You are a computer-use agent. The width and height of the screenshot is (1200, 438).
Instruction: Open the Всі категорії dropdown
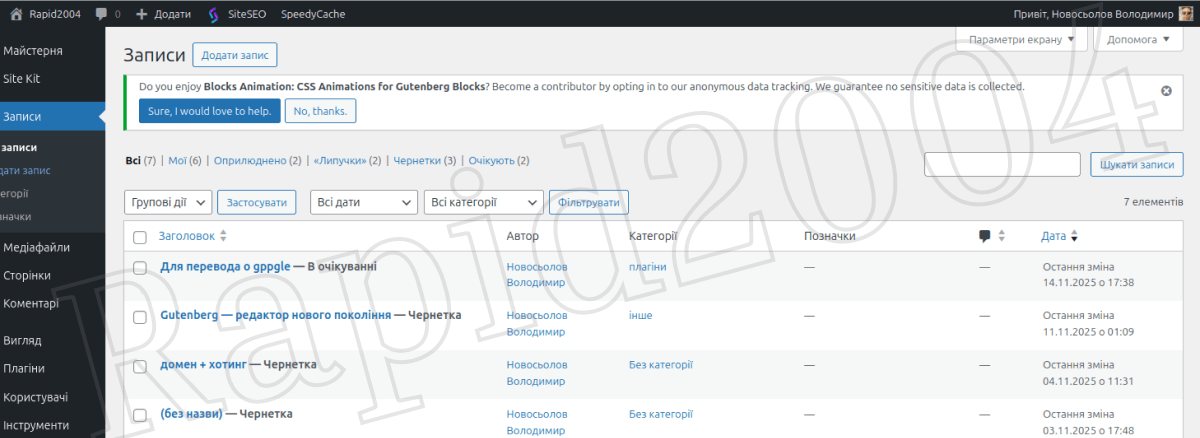click(x=483, y=202)
